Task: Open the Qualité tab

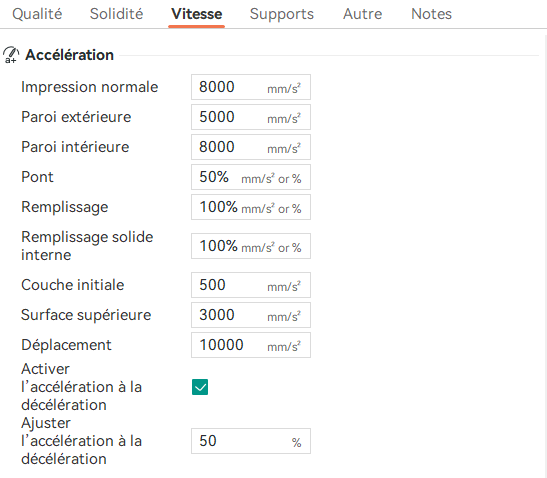Action: tap(37, 14)
